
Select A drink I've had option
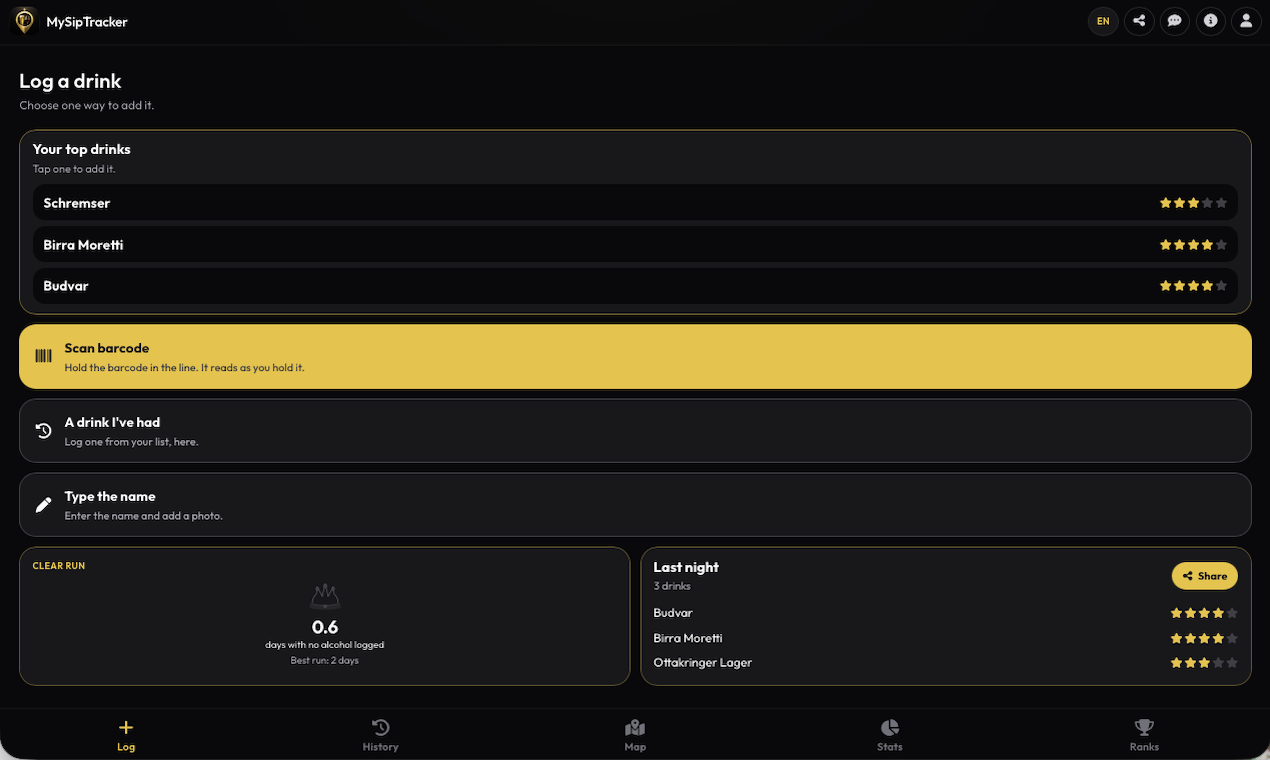(x=635, y=431)
